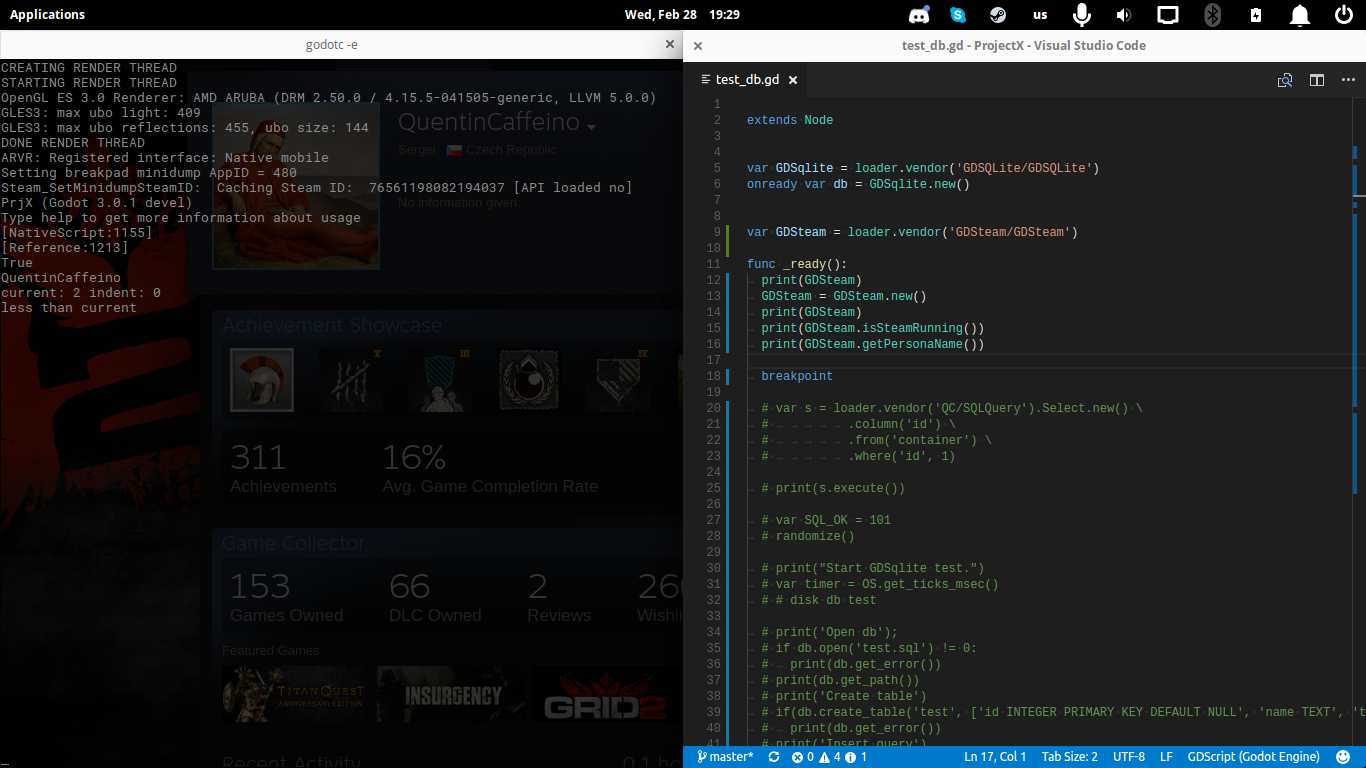The width and height of the screenshot is (1366, 768).
Task: Click the 'Achievement Showcase' header
Action: tap(332, 326)
